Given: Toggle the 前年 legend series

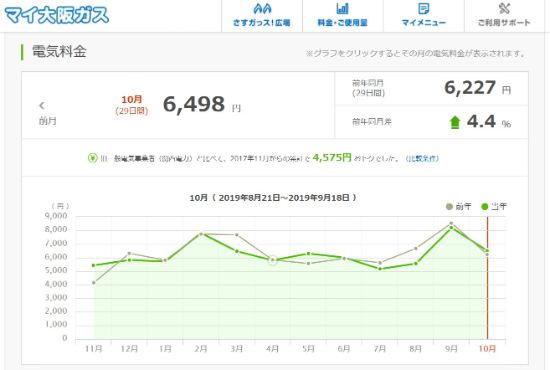Looking at the screenshot, I should coord(458,207).
